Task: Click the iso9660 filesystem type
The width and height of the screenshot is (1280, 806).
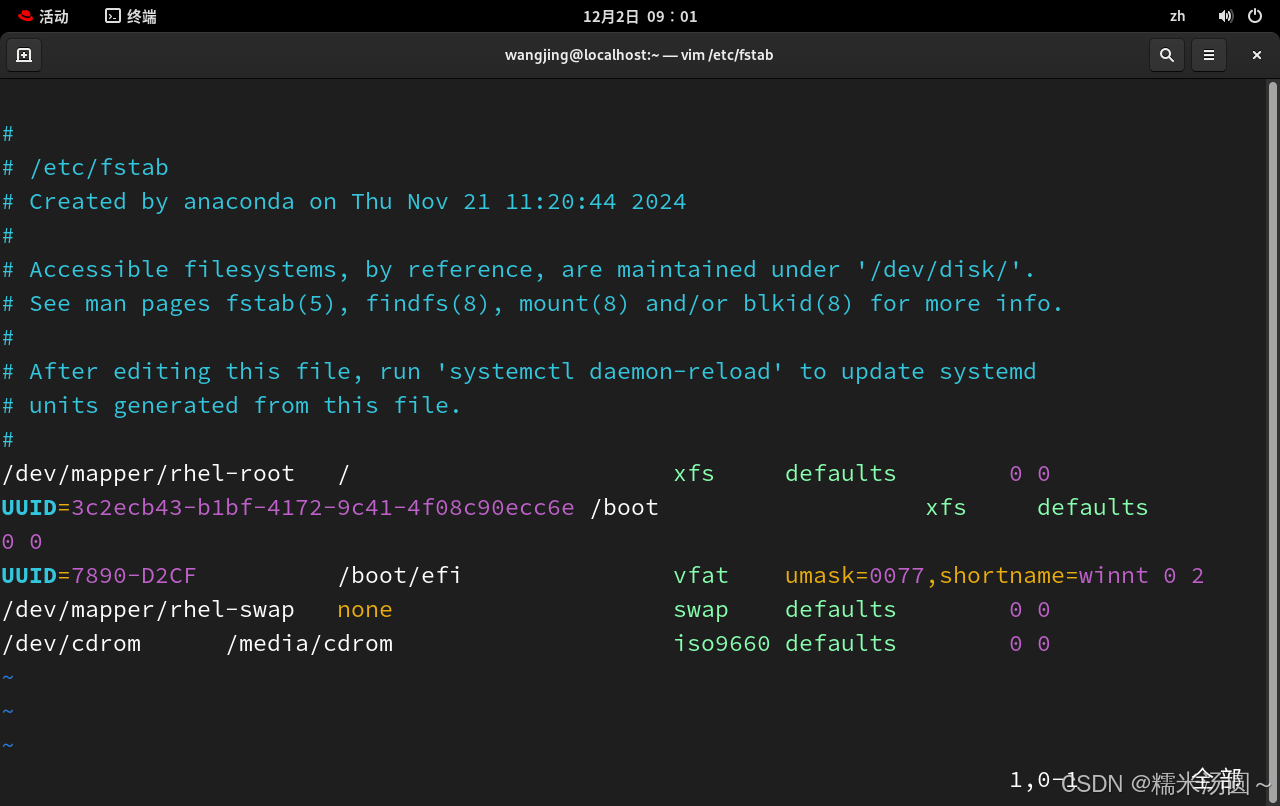Action: point(722,643)
